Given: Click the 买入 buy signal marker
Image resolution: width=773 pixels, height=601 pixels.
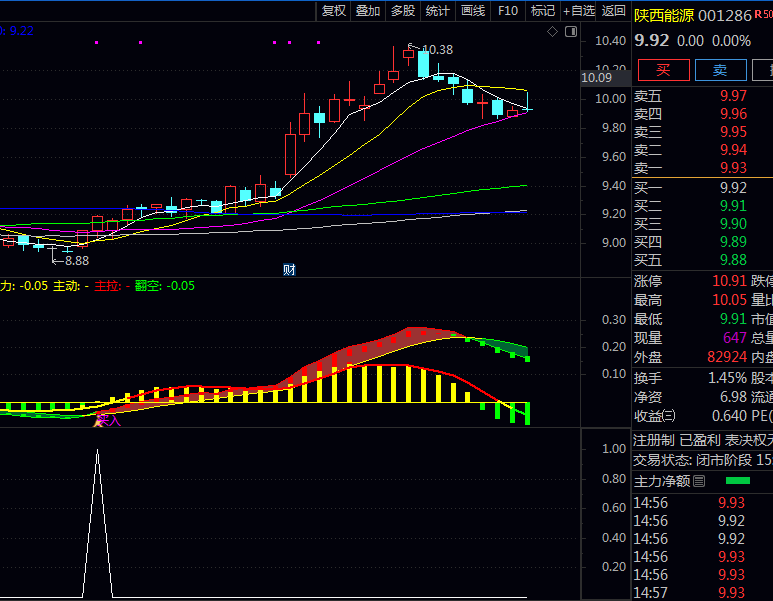Looking at the screenshot, I should pyautogui.click(x=106, y=420).
